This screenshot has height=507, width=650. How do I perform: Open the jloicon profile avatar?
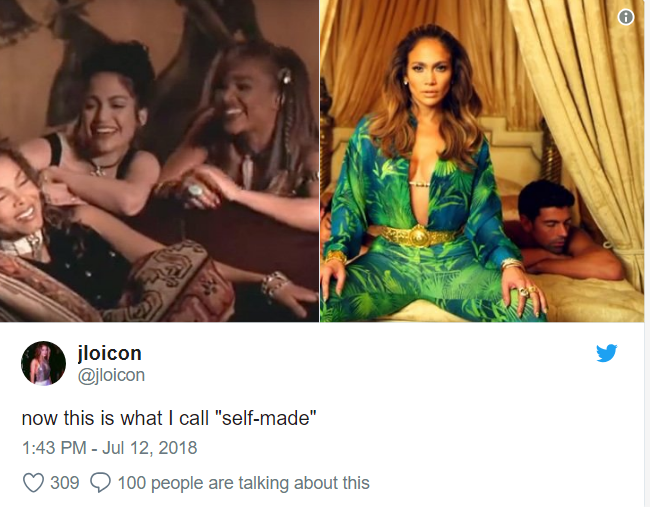point(43,364)
